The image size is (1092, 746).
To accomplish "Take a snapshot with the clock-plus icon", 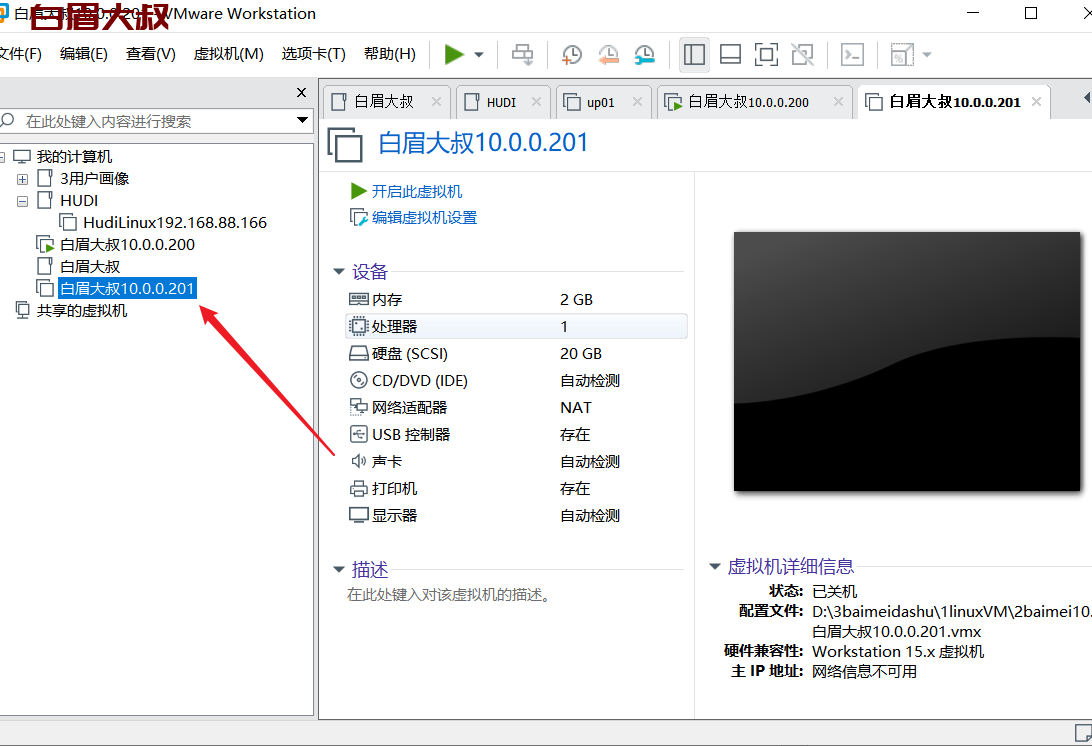I will click(x=572, y=54).
